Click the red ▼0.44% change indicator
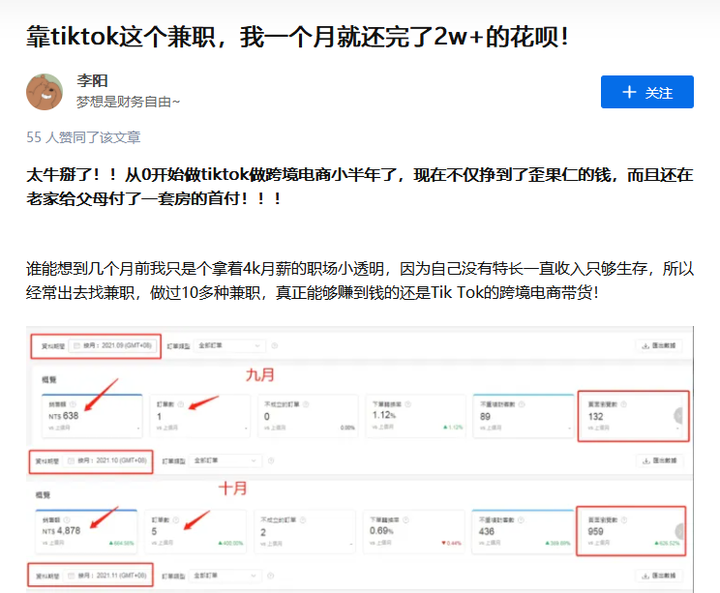Viewport: 720px width, 593px height. coord(451,543)
